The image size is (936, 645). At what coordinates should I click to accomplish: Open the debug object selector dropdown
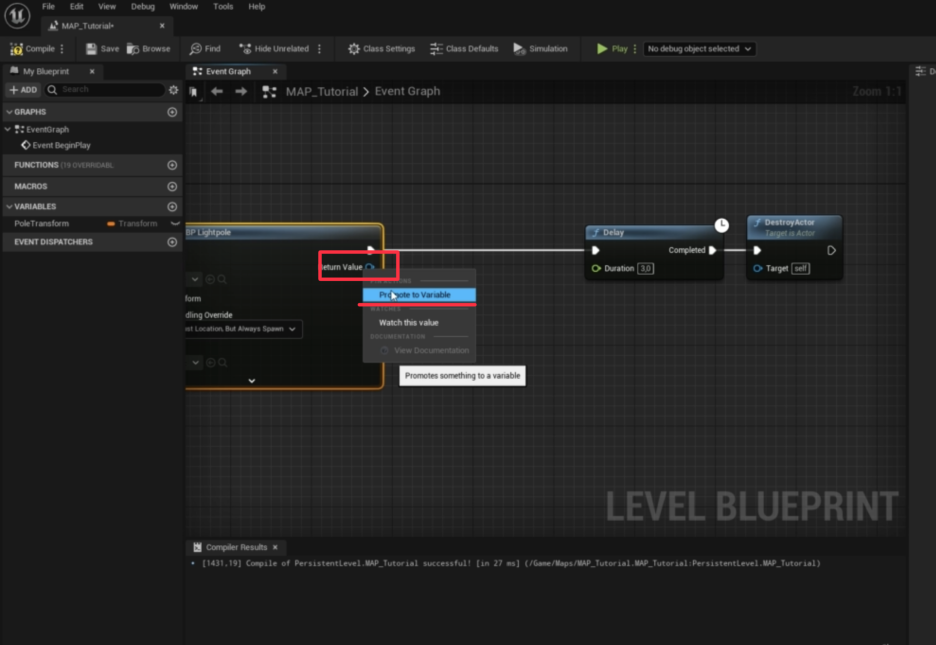click(699, 49)
